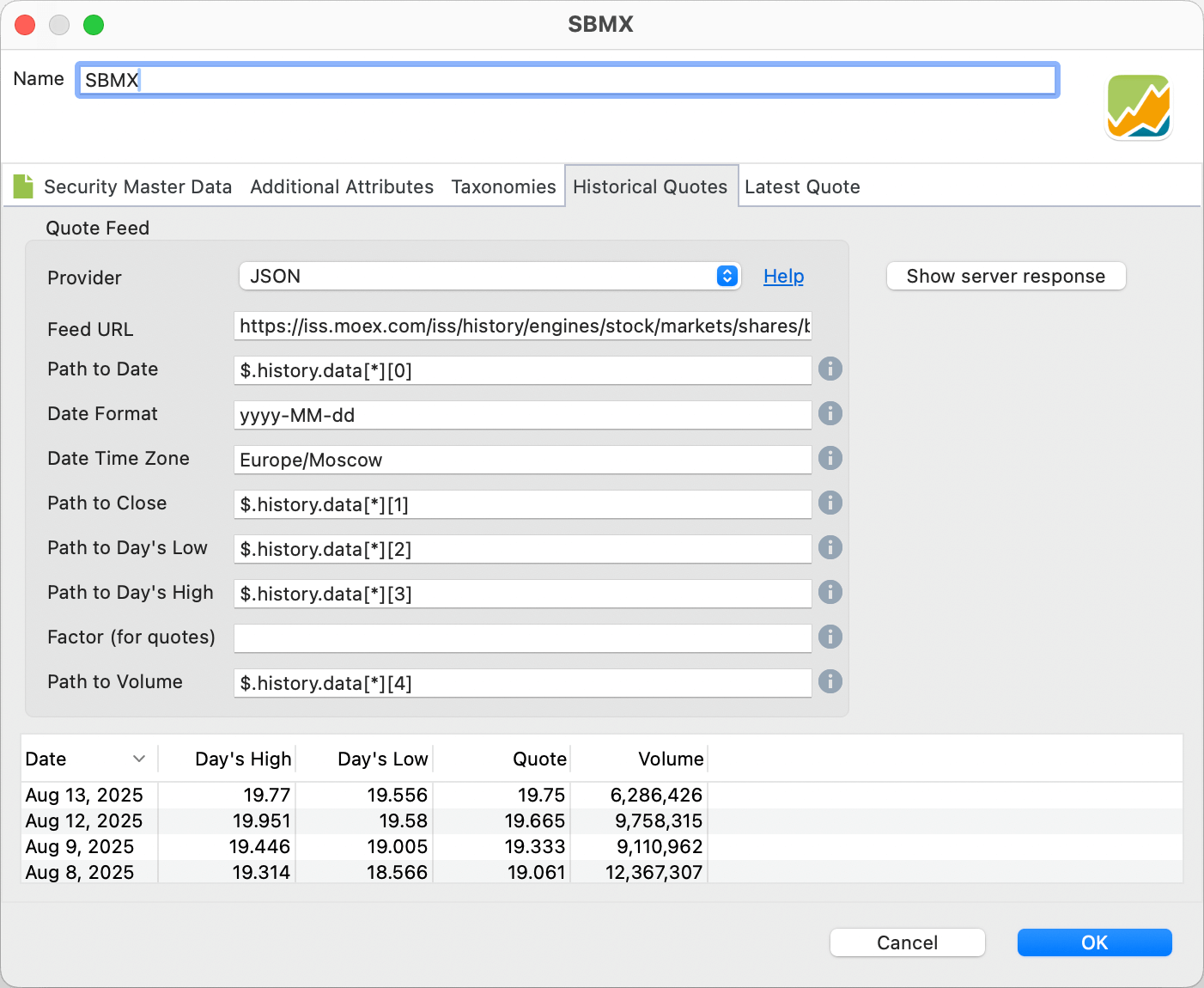Viewport: 1204px width, 988px height.
Task: Open the Taxonomies tab
Action: click(503, 186)
